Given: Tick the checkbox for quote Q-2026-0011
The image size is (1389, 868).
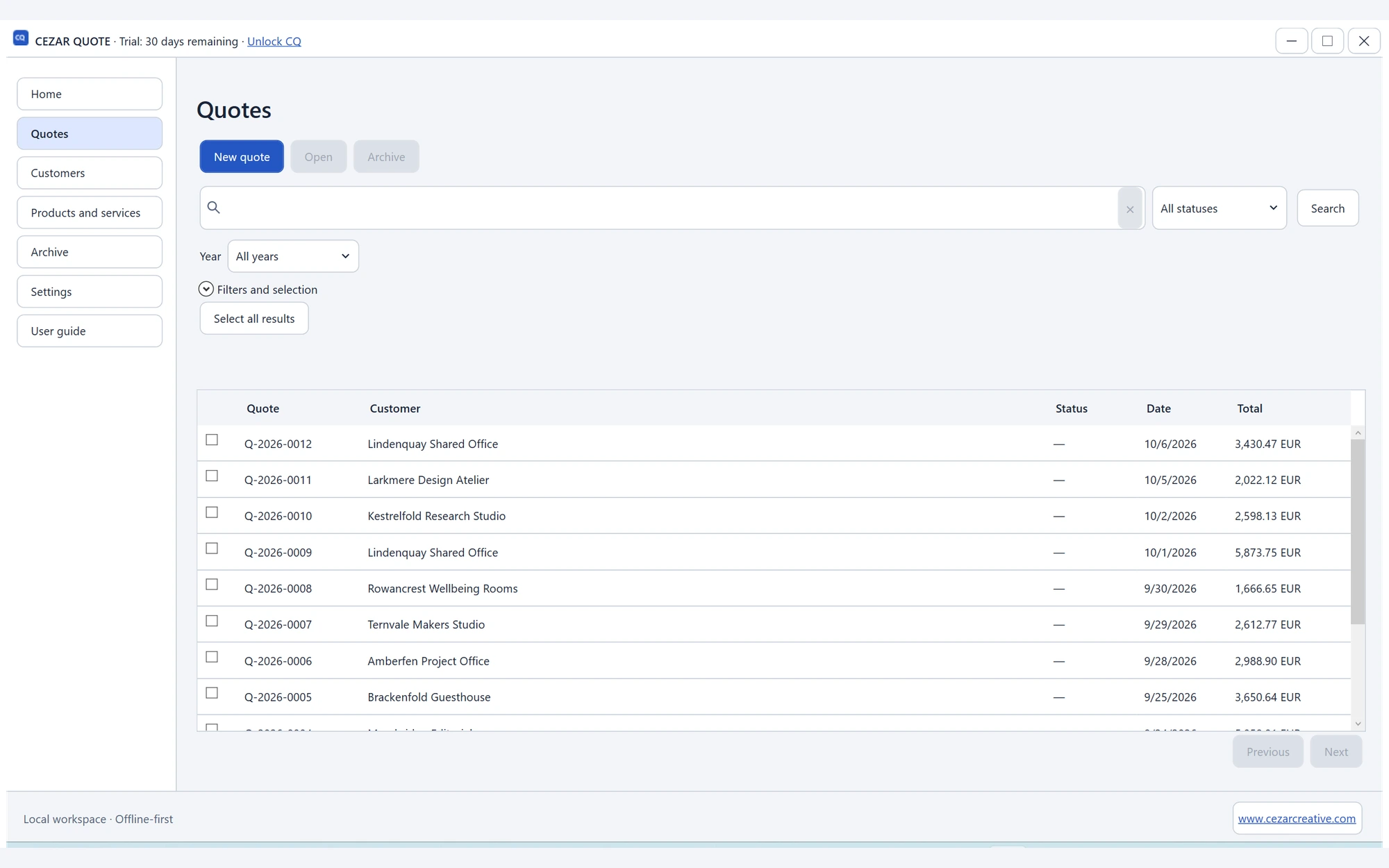Looking at the screenshot, I should point(212,476).
